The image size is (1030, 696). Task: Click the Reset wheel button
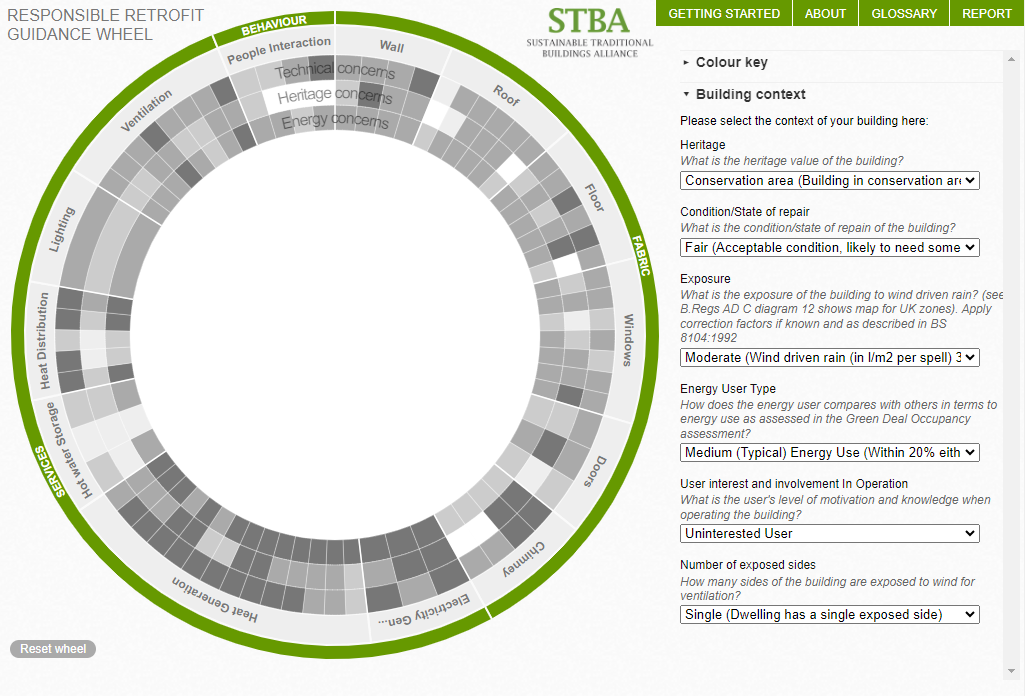[53, 649]
